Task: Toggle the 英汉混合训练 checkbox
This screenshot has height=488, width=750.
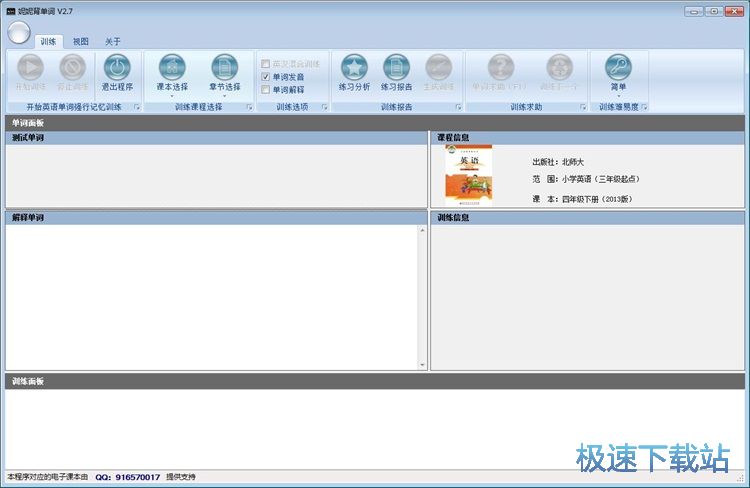Action: click(x=265, y=63)
